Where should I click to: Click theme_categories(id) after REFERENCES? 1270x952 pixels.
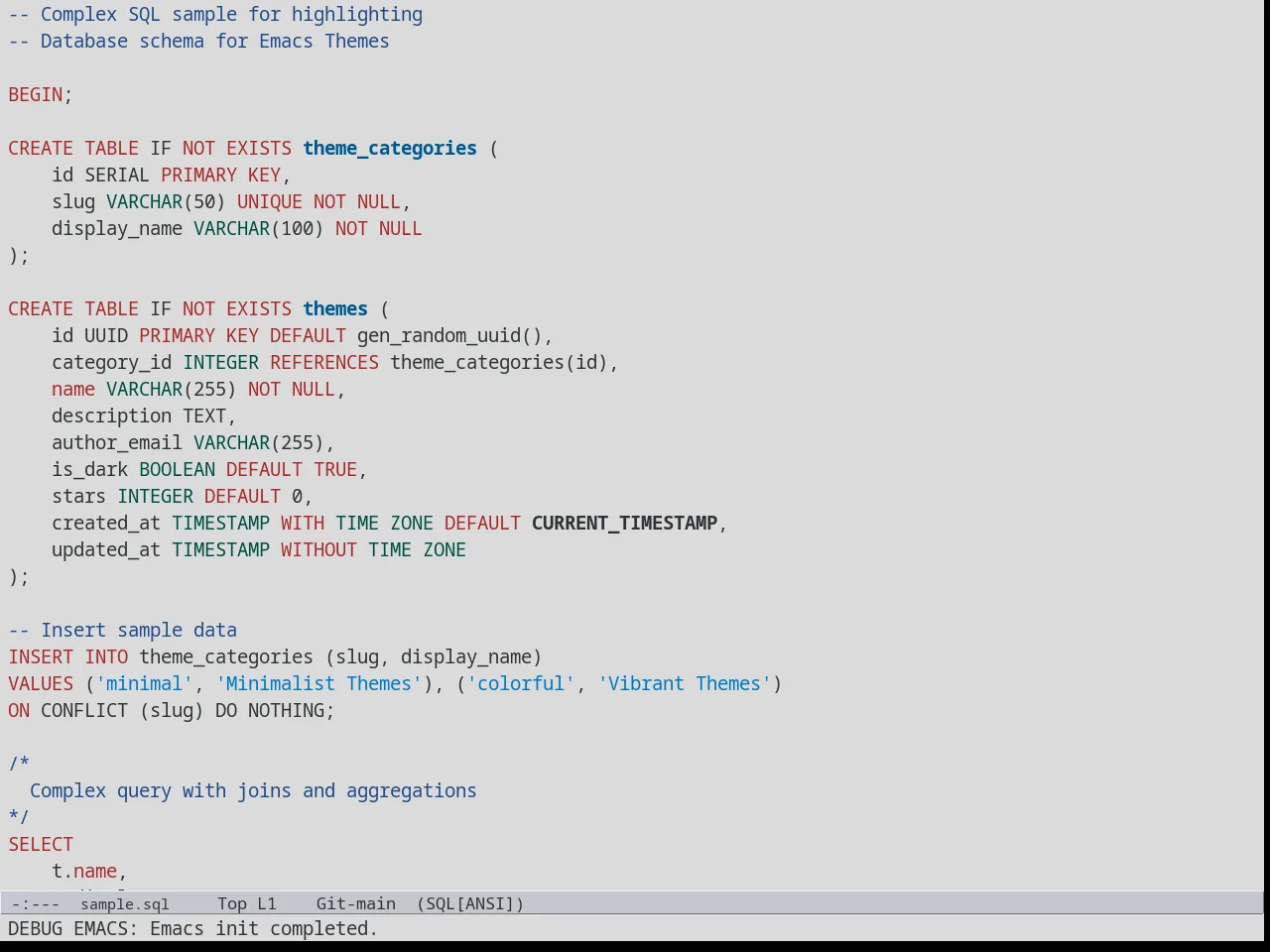[499, 363]
